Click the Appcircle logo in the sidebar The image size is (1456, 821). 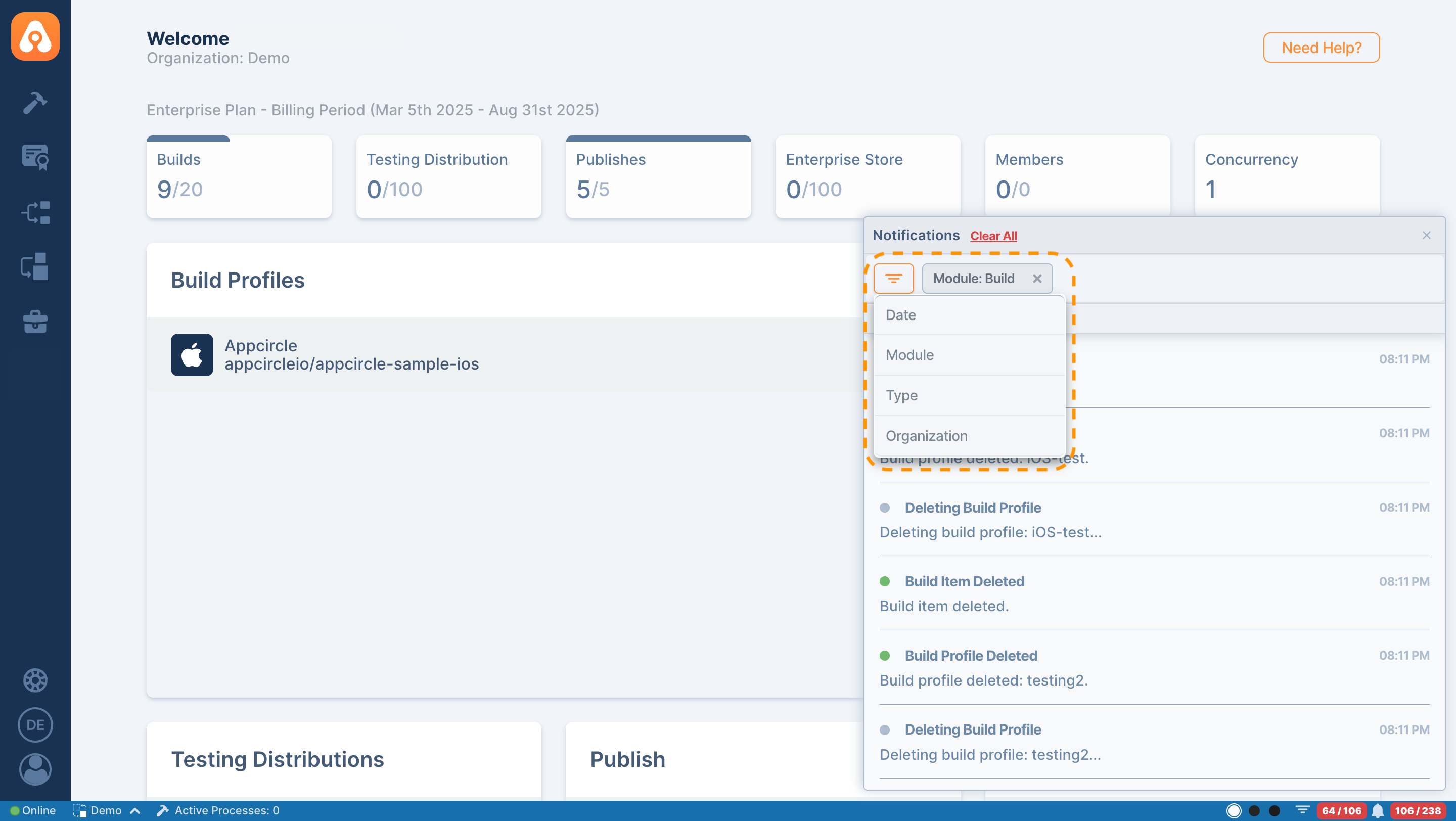tap(35, 36)
